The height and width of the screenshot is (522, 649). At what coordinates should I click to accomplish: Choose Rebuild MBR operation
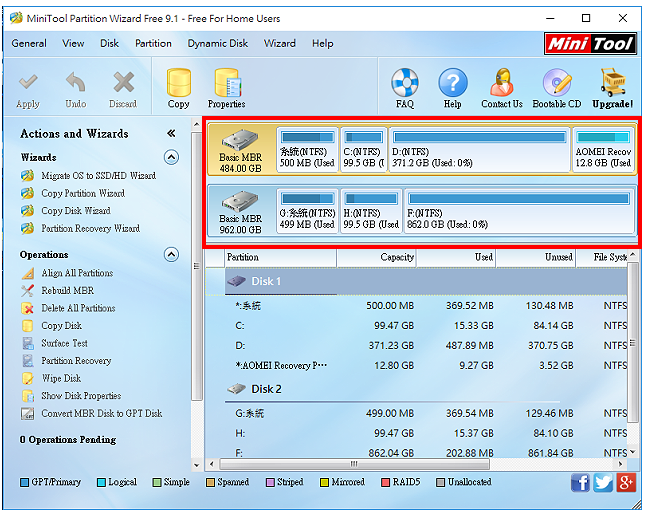67,291
